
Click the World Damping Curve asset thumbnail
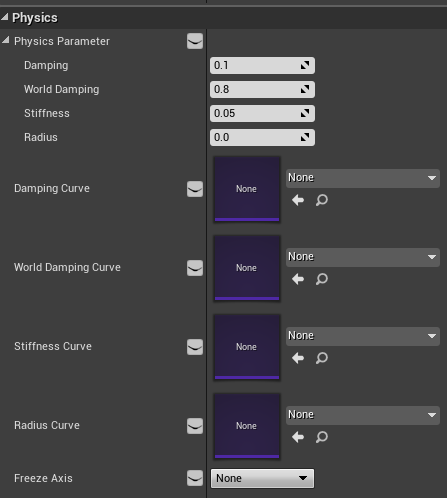tap(247, 268)
